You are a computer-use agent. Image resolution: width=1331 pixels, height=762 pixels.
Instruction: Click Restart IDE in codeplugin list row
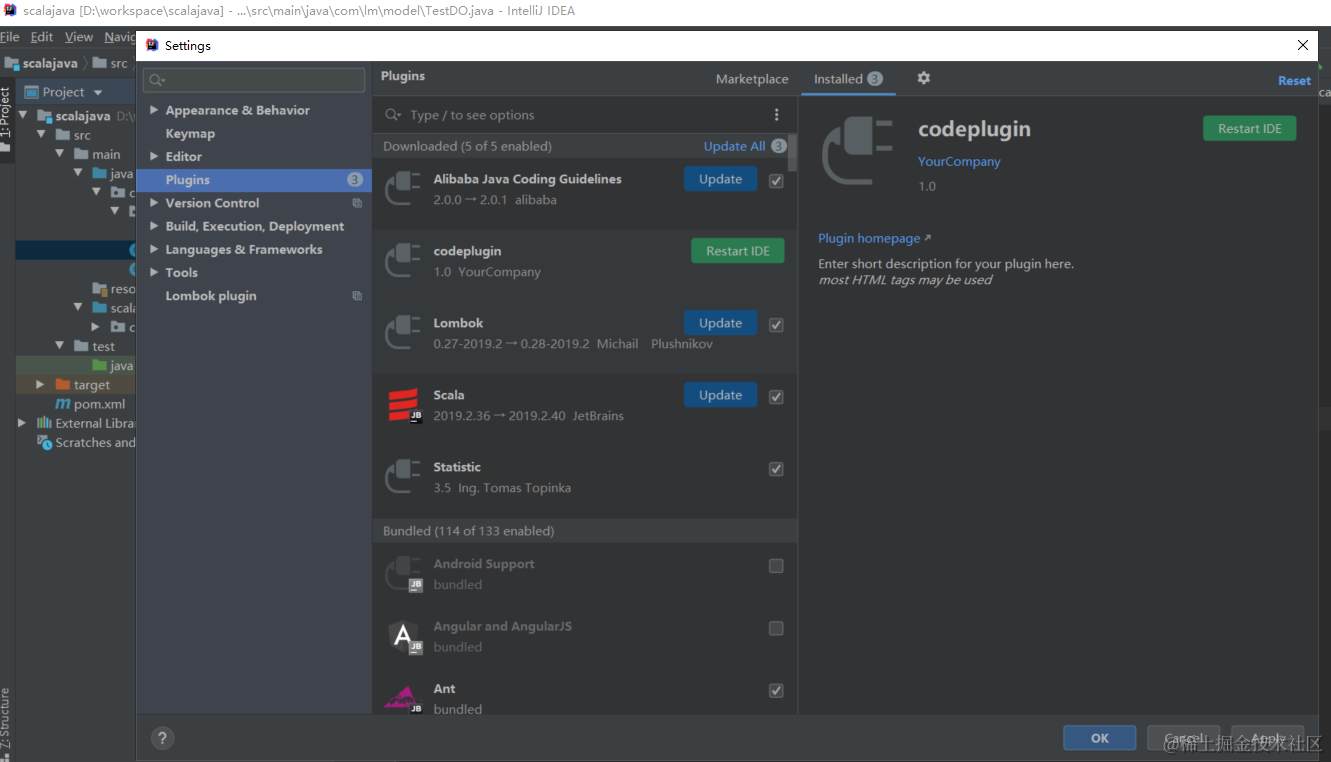click(x=738, y=251)
